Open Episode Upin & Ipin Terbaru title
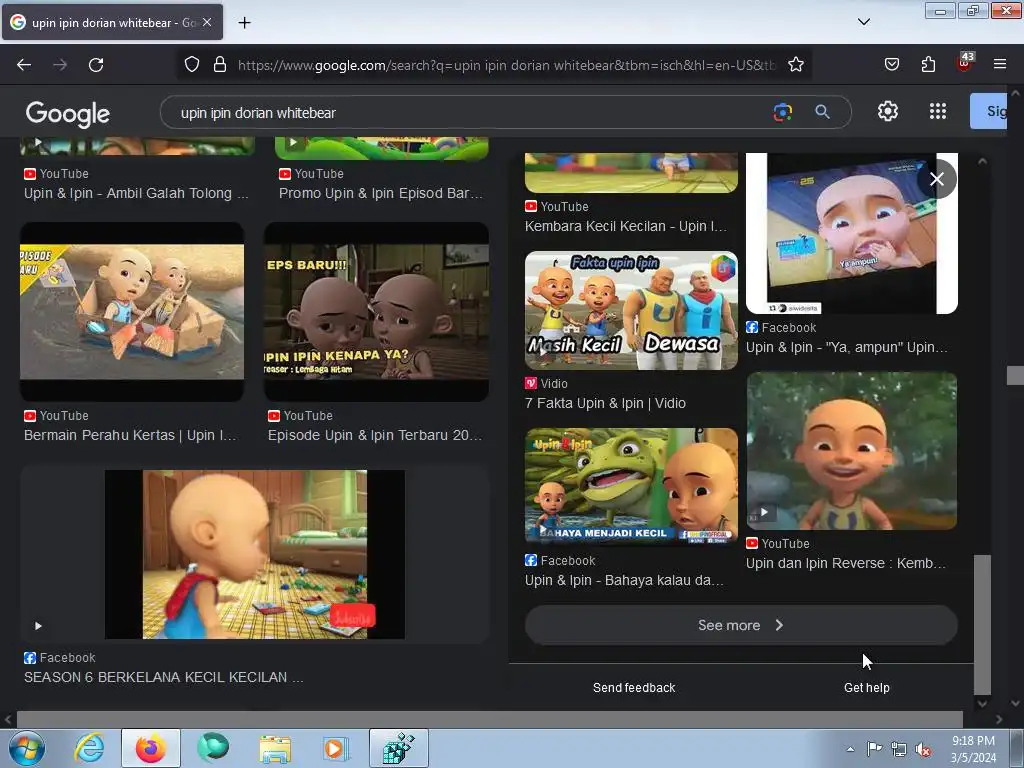1024x768 pixels. (x=375, y=435)
